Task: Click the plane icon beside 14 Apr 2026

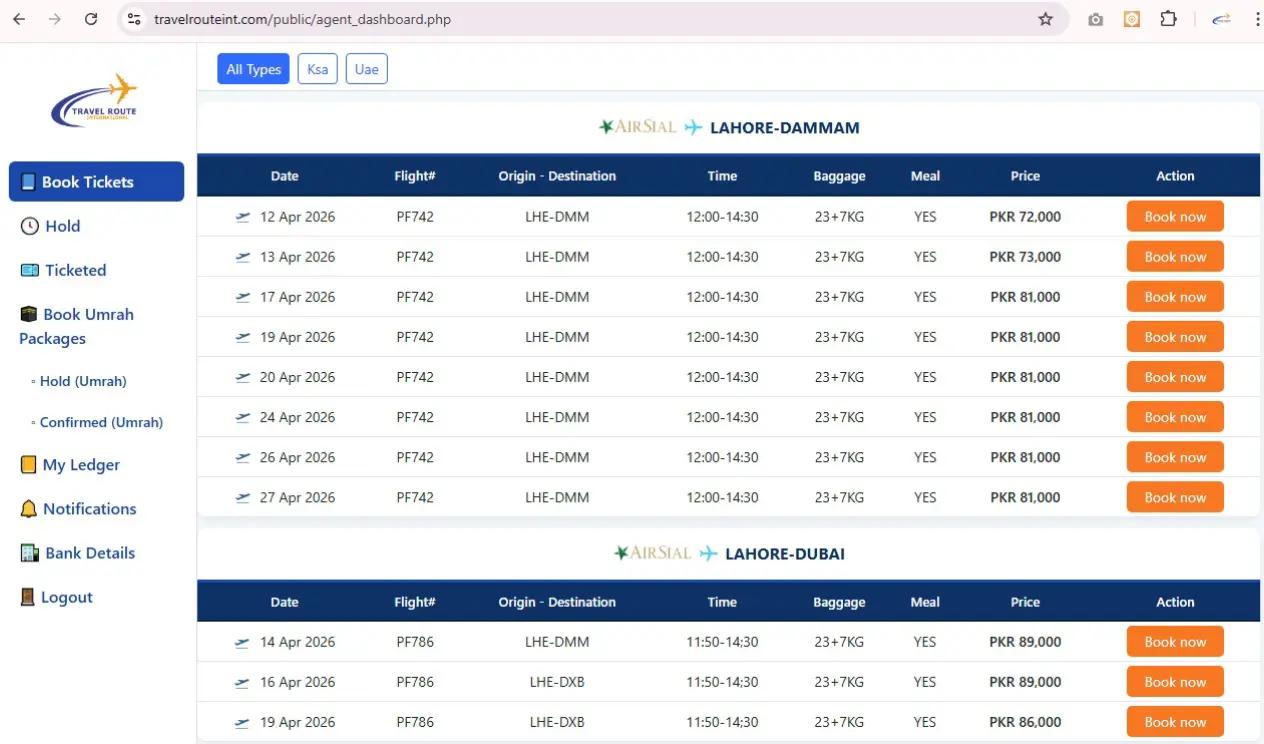Action: [x=243, y=642]
